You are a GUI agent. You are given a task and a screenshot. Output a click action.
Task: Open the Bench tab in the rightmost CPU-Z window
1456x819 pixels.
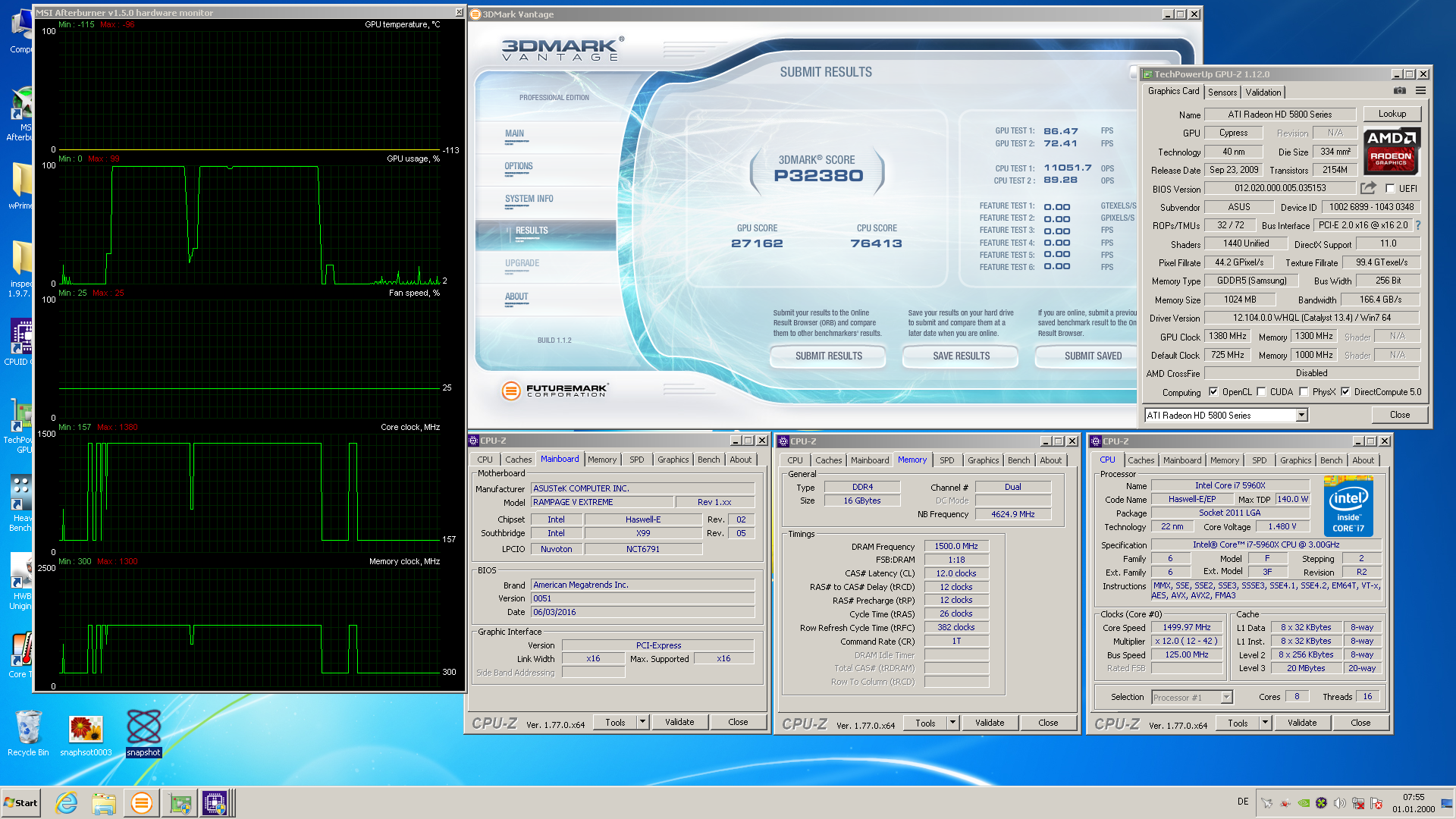tap(1332, 460)
